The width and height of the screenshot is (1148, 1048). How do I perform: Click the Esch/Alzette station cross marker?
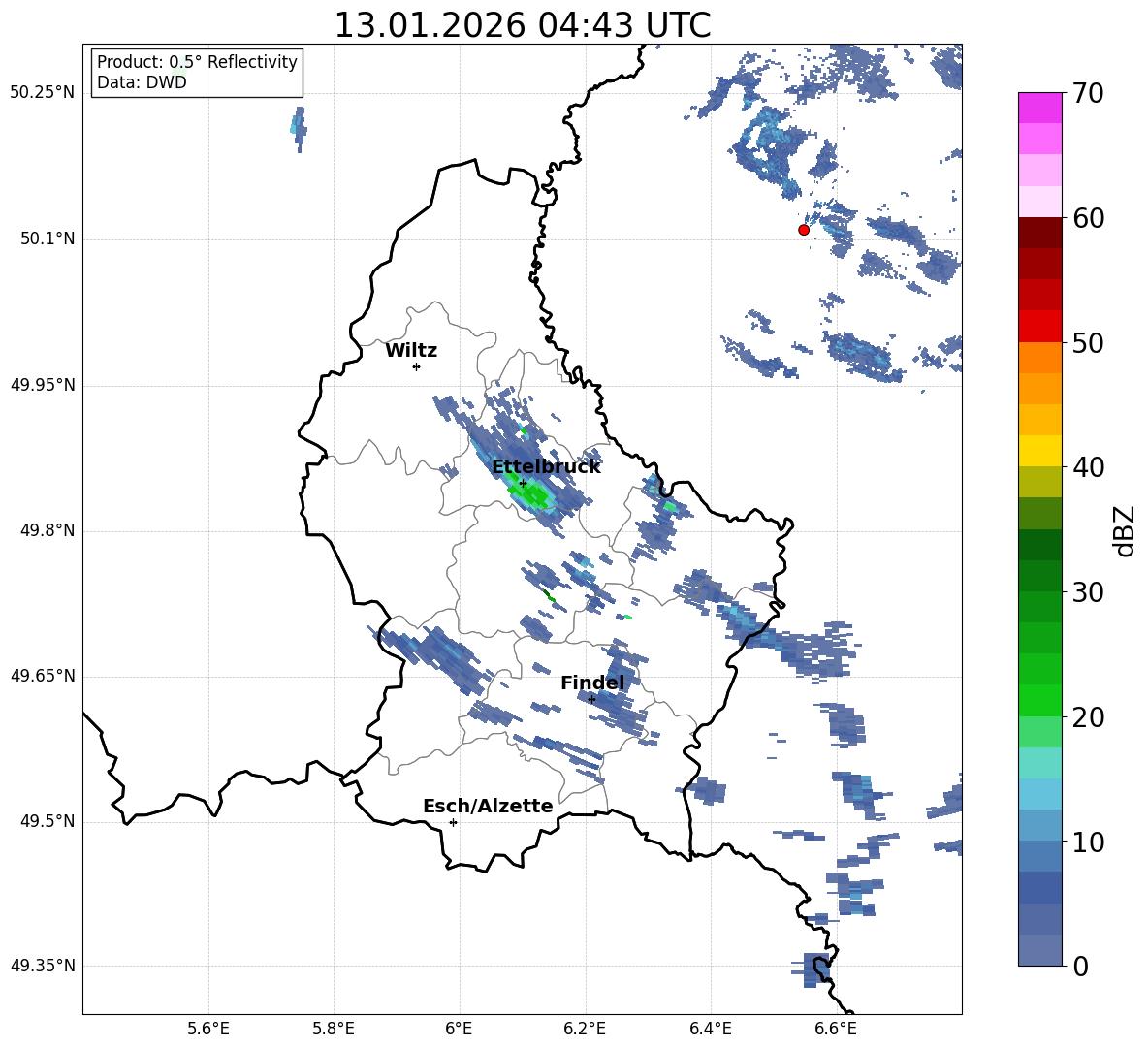(x=453, y=822)
